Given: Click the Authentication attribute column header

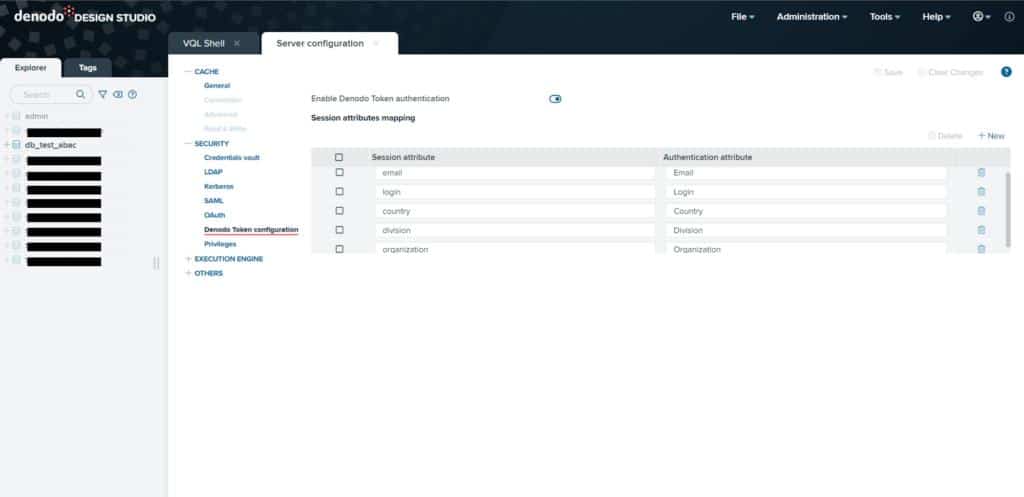Looking at the screenshot, I should point(707,157).
